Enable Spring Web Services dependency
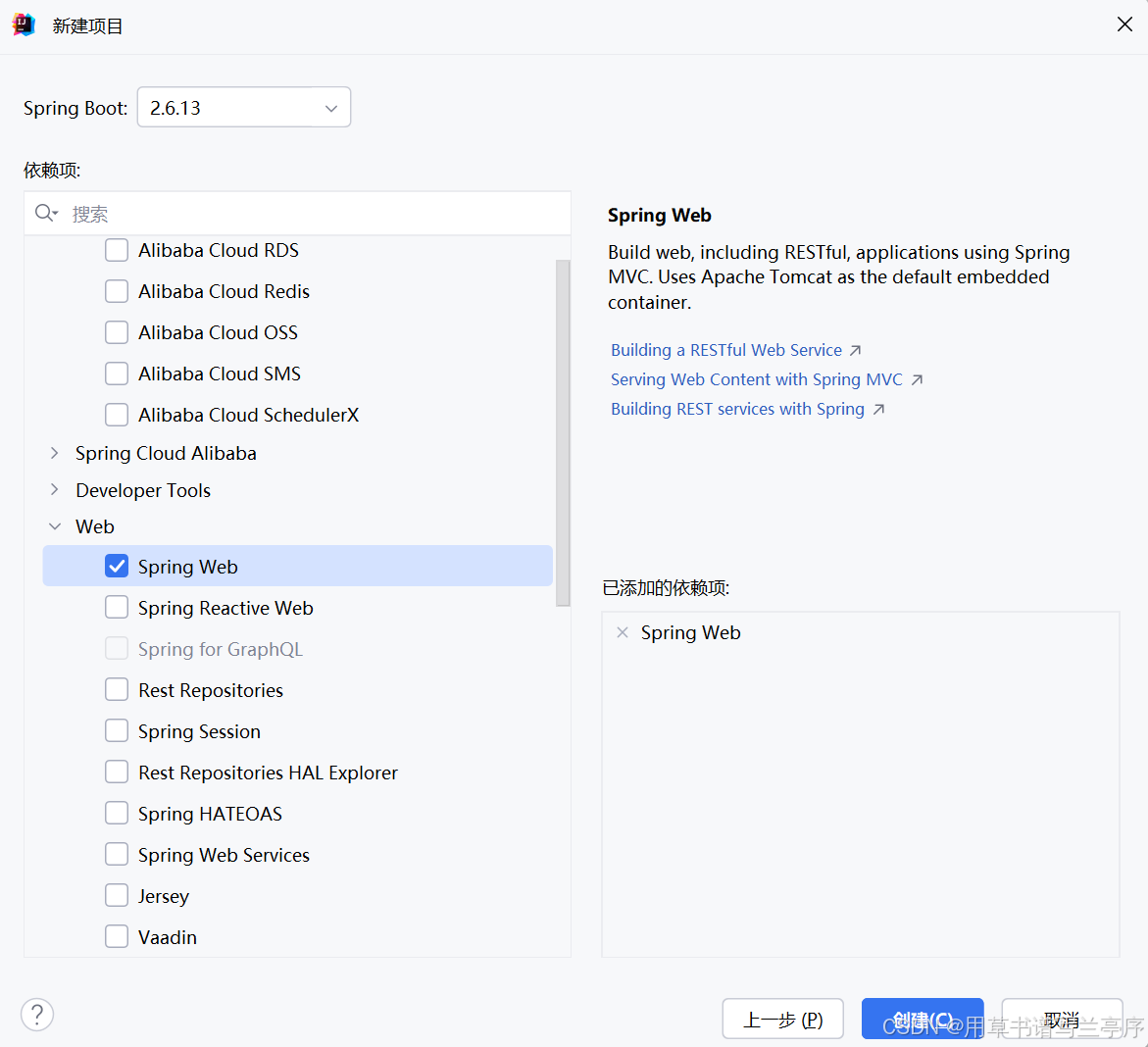 click(x=117, y=855)
